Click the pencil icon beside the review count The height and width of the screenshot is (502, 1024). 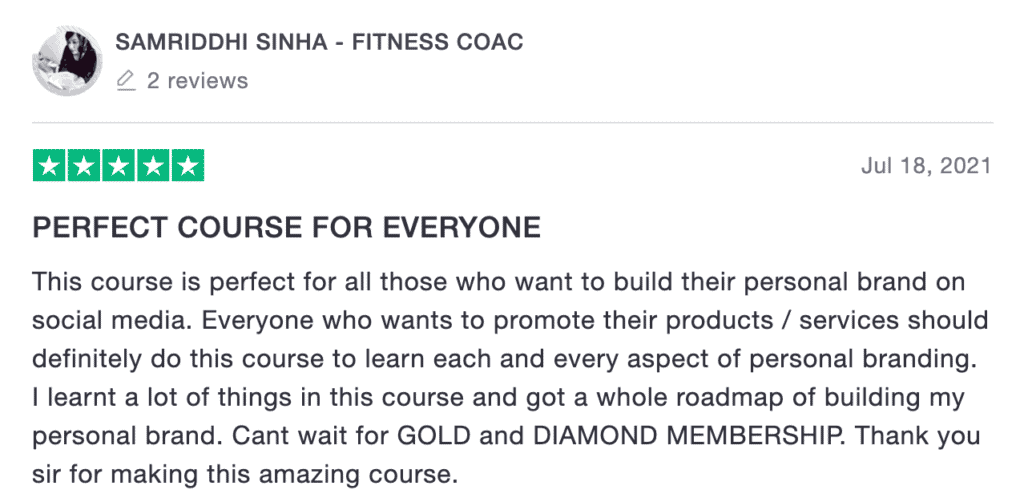[x=125, y=81]
